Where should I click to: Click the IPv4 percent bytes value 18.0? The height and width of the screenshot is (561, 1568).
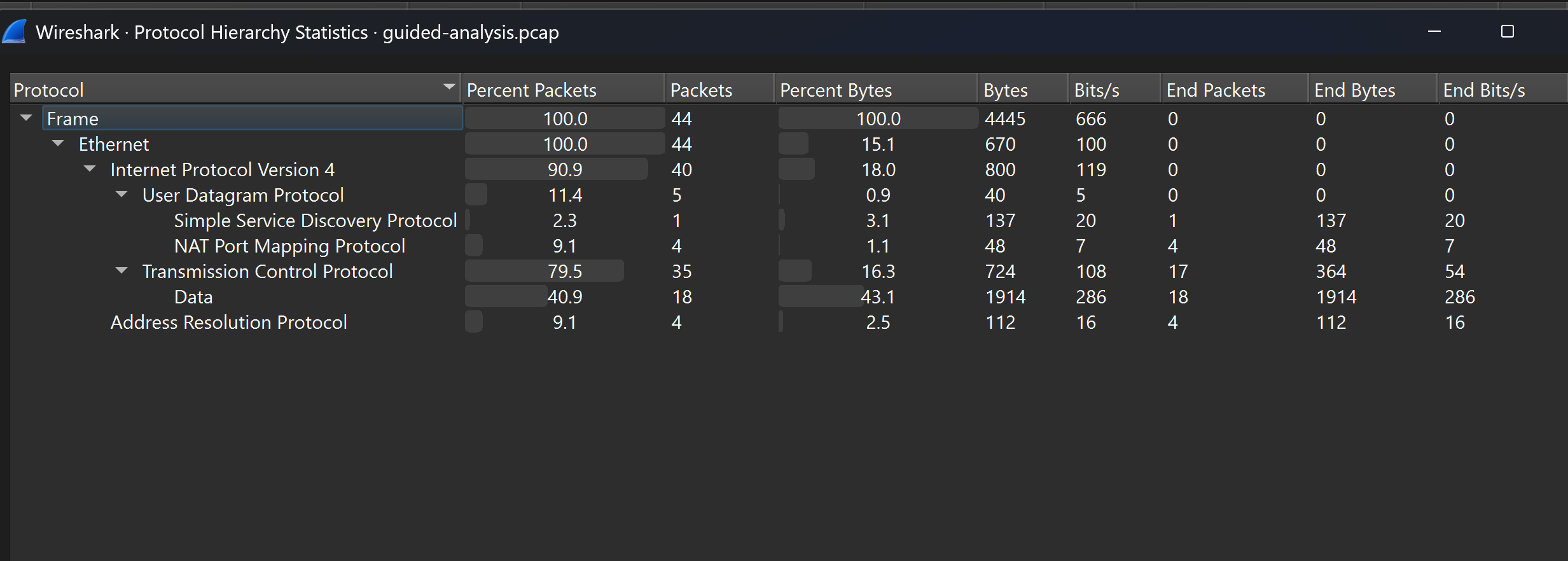tap(878, 170)
